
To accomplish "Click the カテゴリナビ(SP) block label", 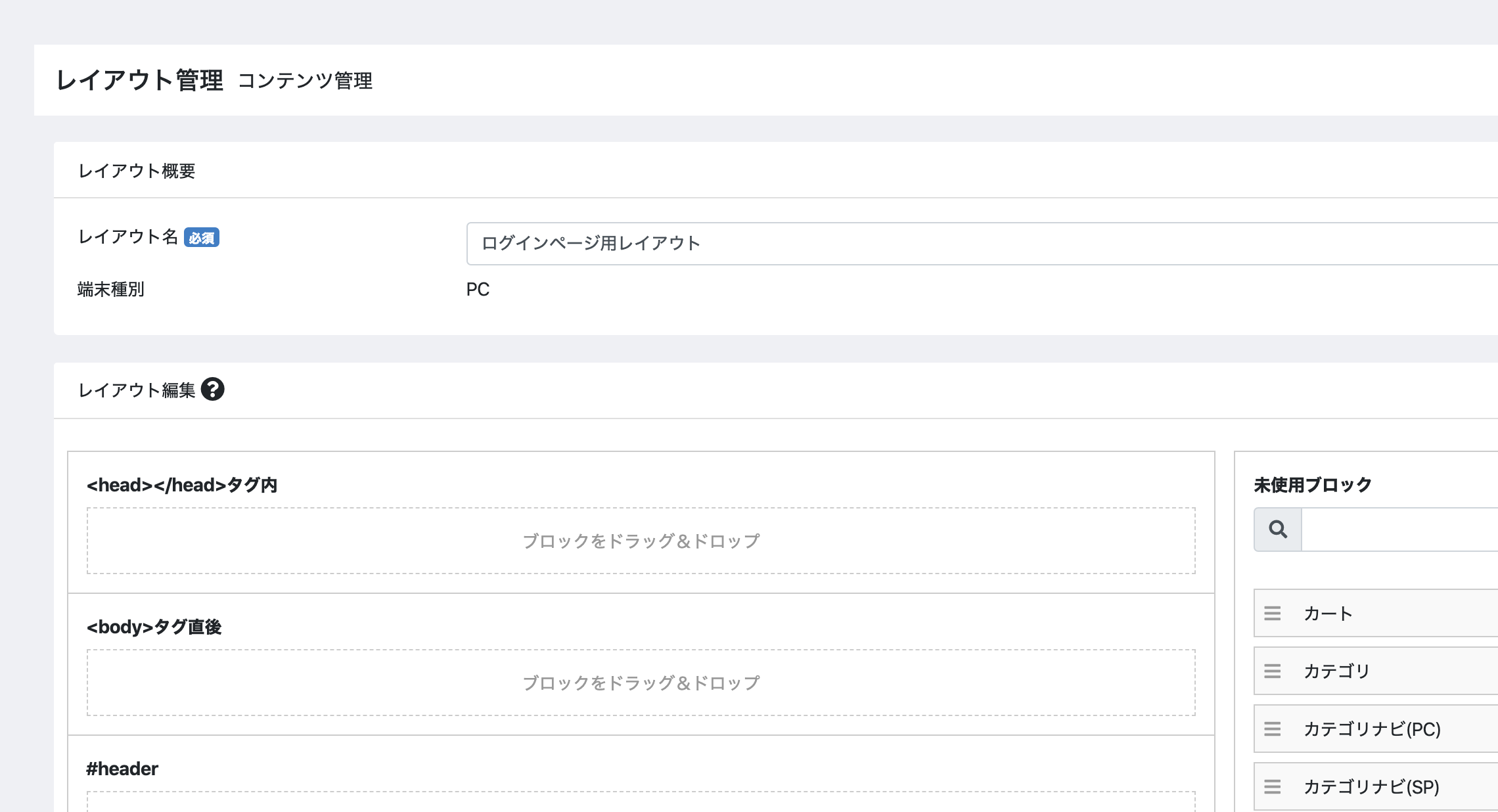I will pyautogui.click(x=1371, y=786).
